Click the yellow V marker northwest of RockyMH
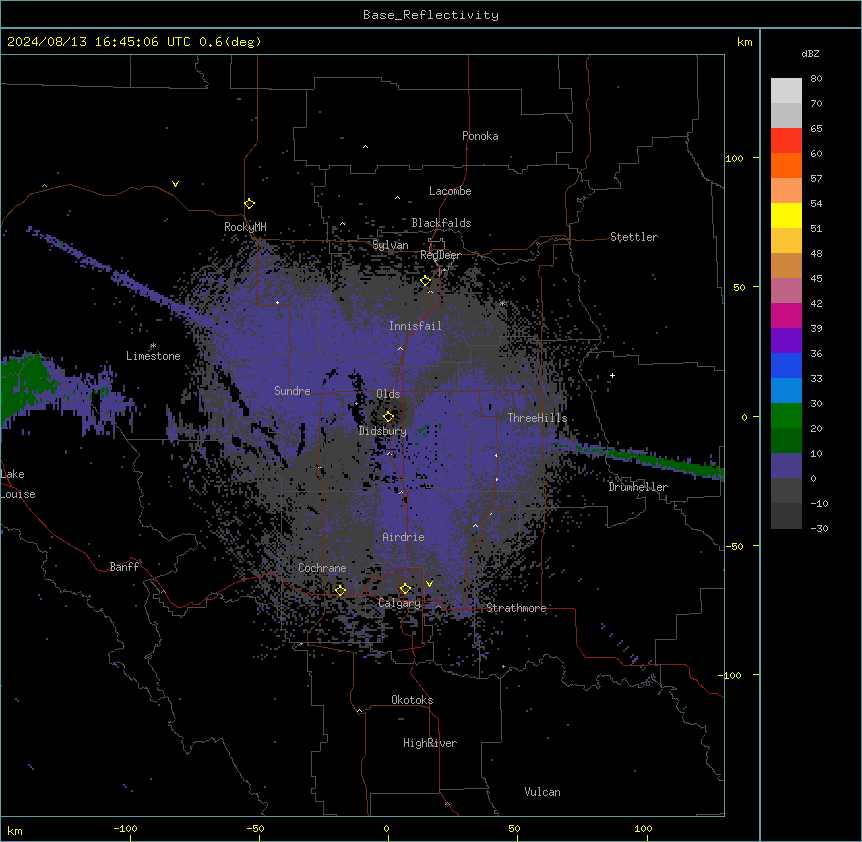The width and height of the screenshot is (862, 842). pyautogui.click(x=175, y=184)
